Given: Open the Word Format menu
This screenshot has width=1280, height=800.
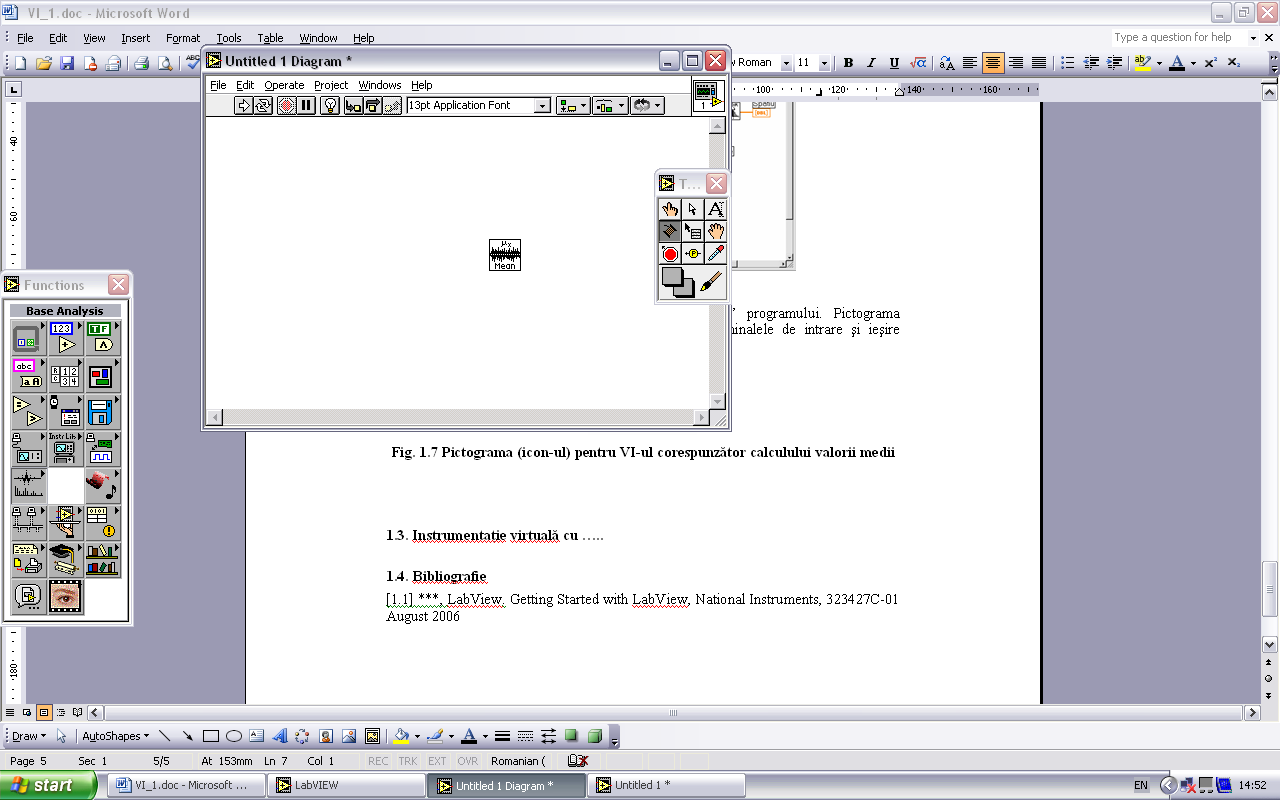Looking at the screenshot, I should (183, 38).
